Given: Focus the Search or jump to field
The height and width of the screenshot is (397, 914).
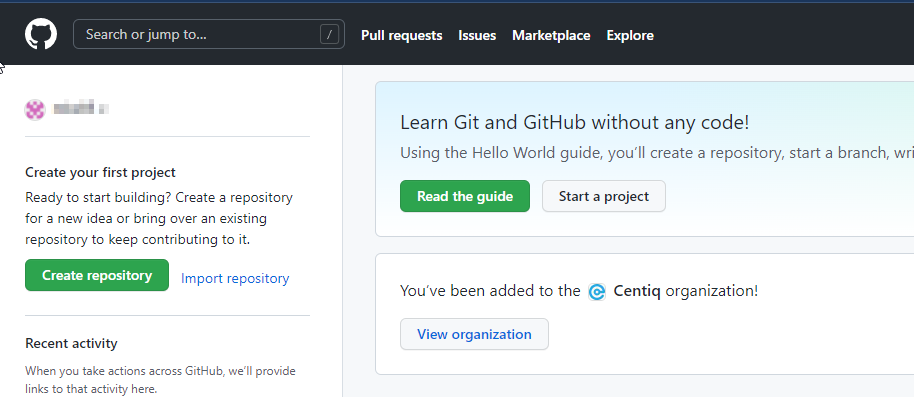Looking at the screenshot, I should pos(209,34).
